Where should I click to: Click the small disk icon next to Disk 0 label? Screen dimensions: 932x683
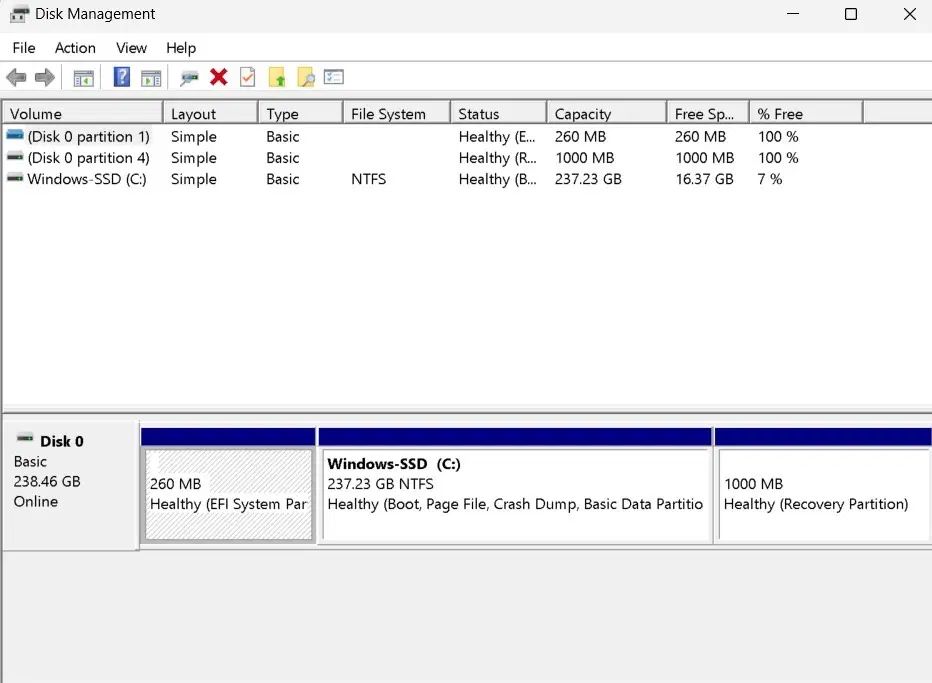(x=25, y=439)
